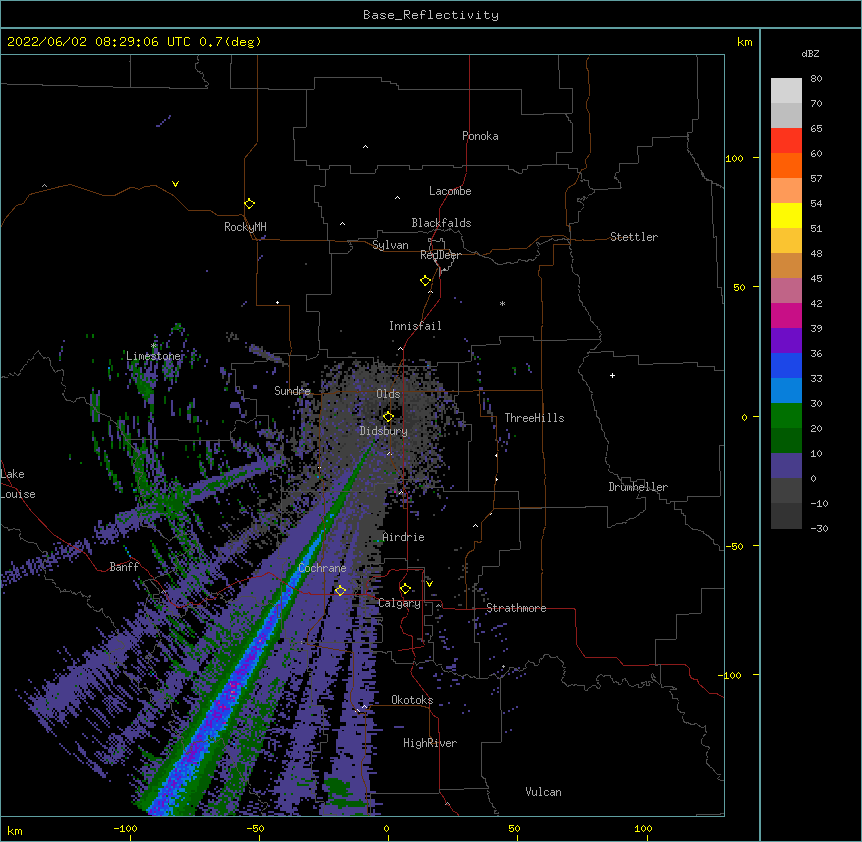
Task: Click the -50 mark on bottom axis
Action: pos(255,828)
